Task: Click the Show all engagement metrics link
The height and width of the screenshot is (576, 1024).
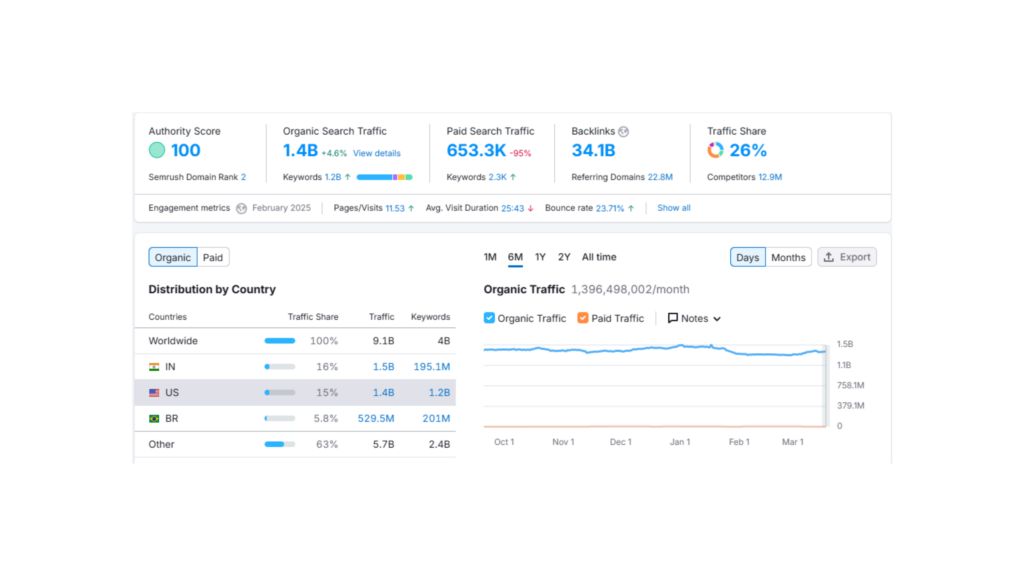Action: click(674, 208)
